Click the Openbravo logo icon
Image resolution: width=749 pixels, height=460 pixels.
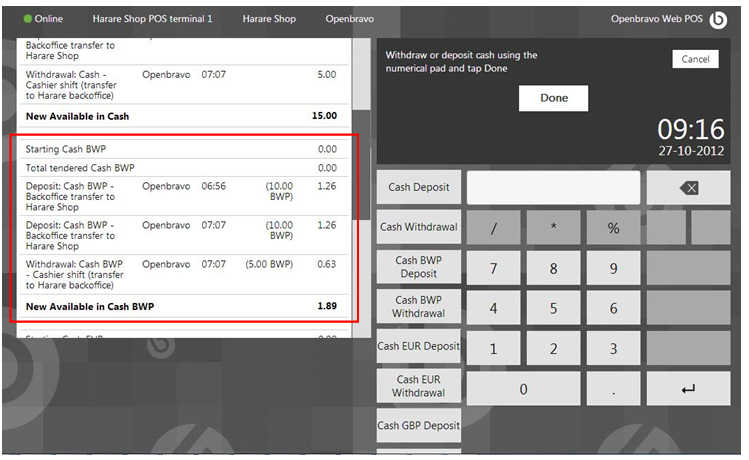718,20
